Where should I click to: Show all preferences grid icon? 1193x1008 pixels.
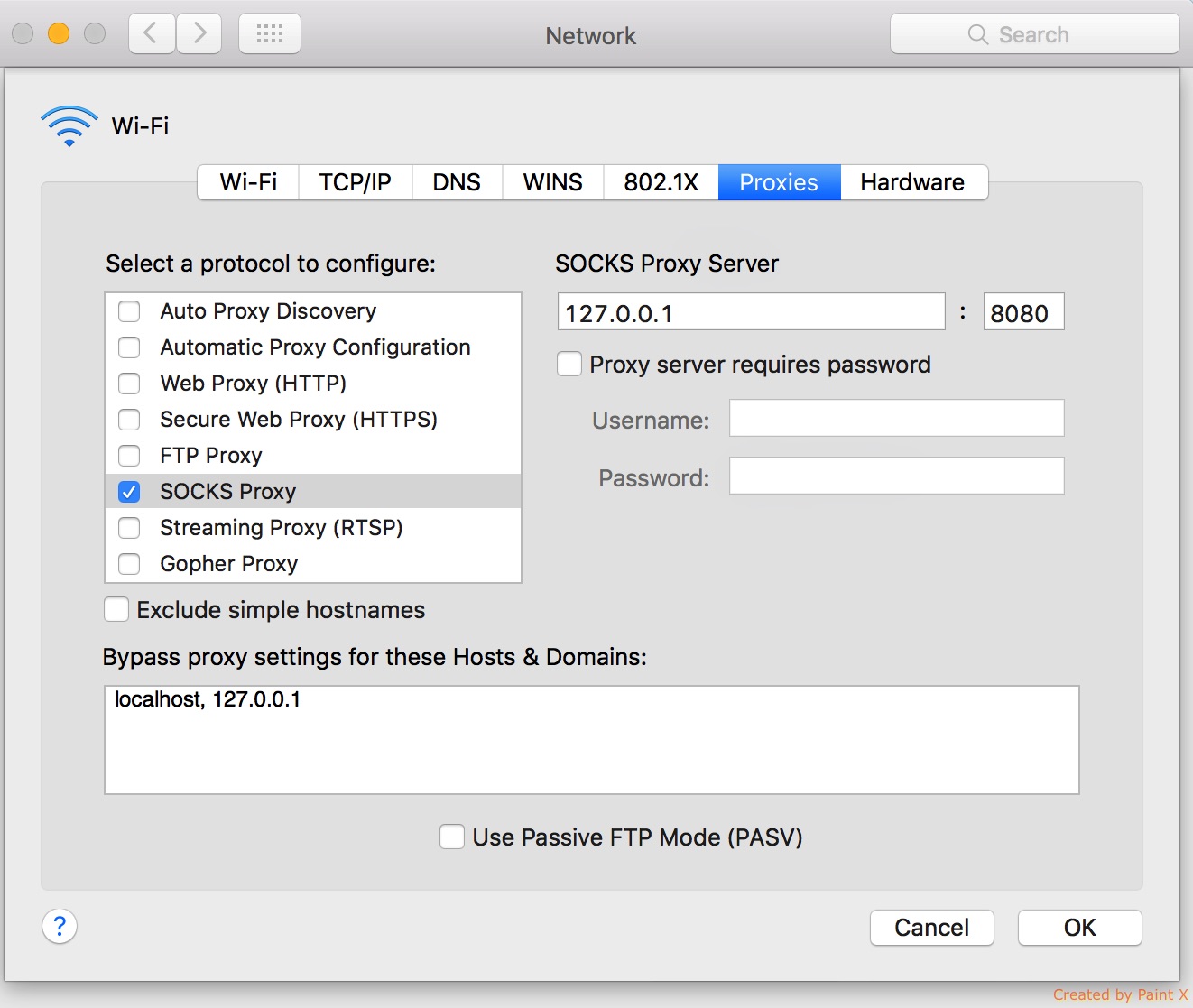pos(270,34)
